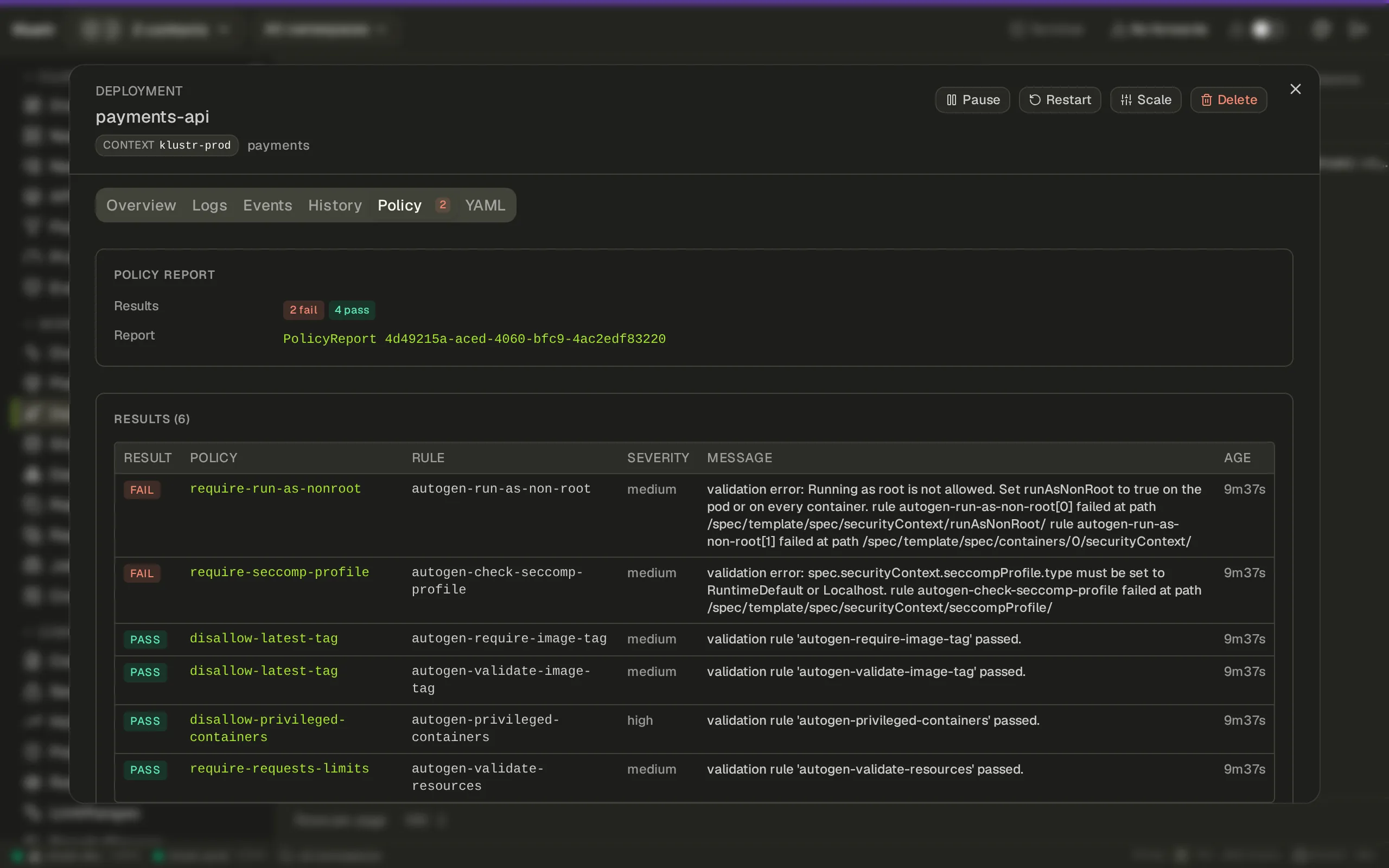Pause the payments-api deployment

(x=972, y=100)
